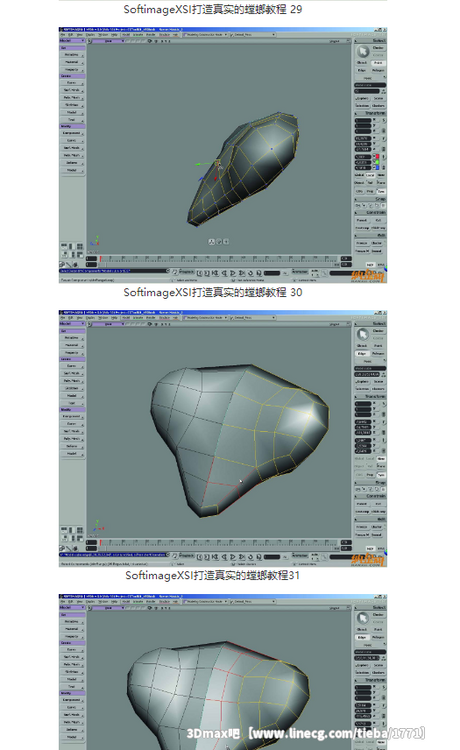This screenshot has width=460, height=750.
Task: Open the File menu in top screenshot
Action: (x=62, y=35)
